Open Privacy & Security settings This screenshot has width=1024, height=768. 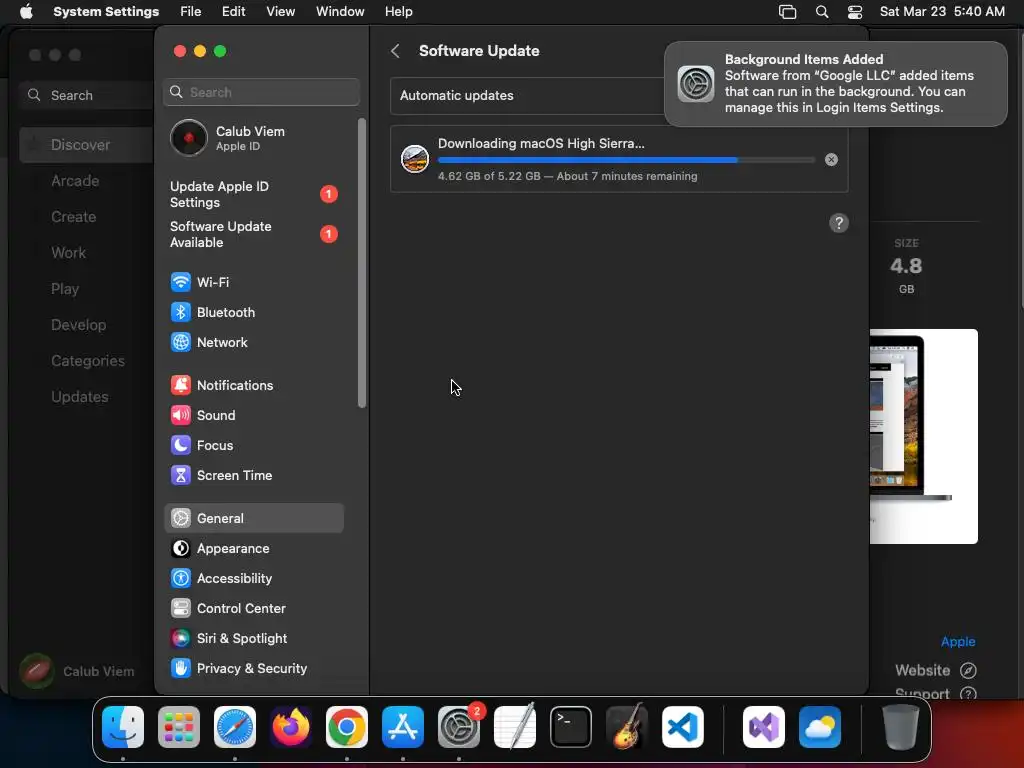253,669
